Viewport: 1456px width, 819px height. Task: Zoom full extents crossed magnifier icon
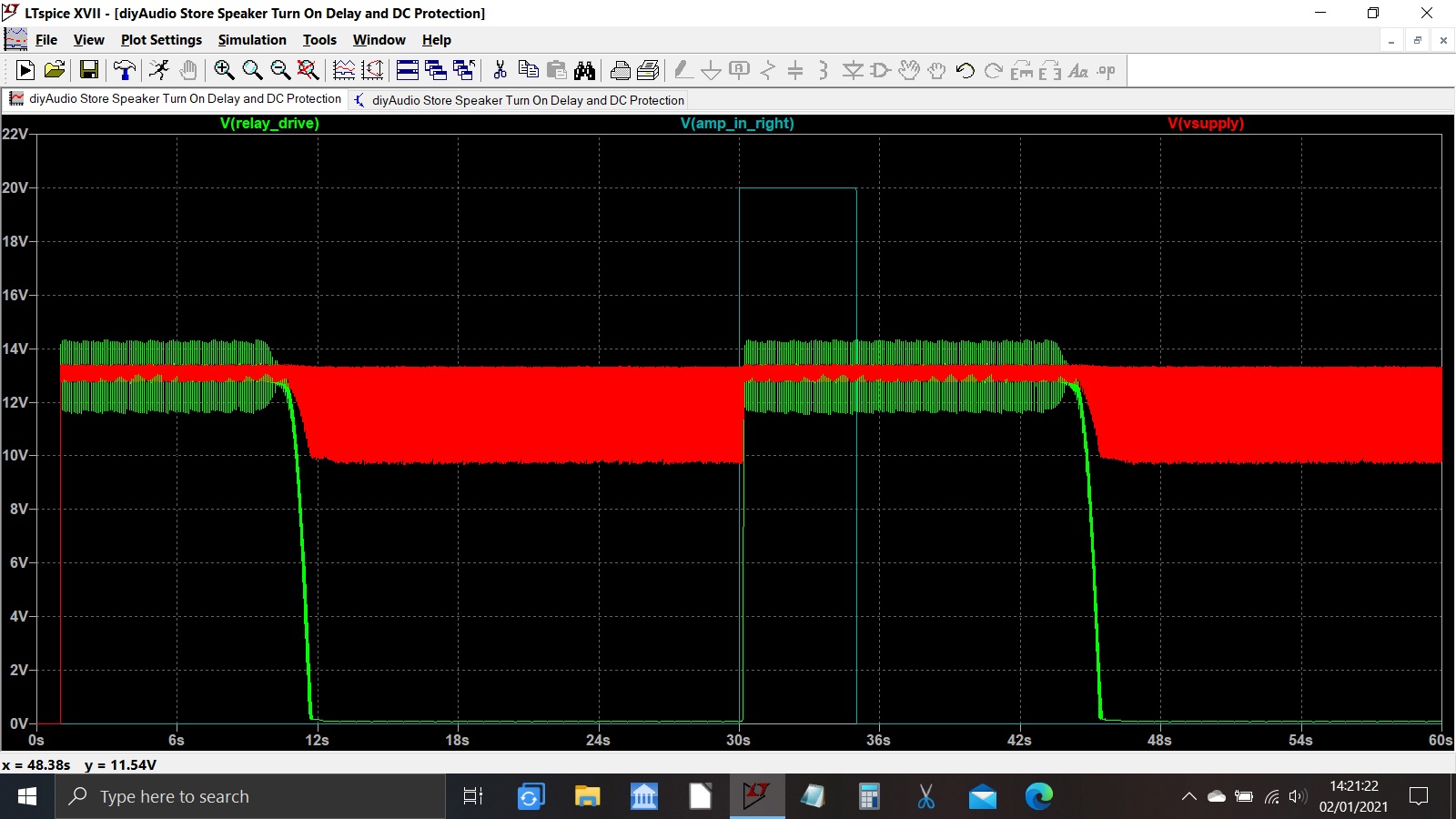[x=308, y=70]
